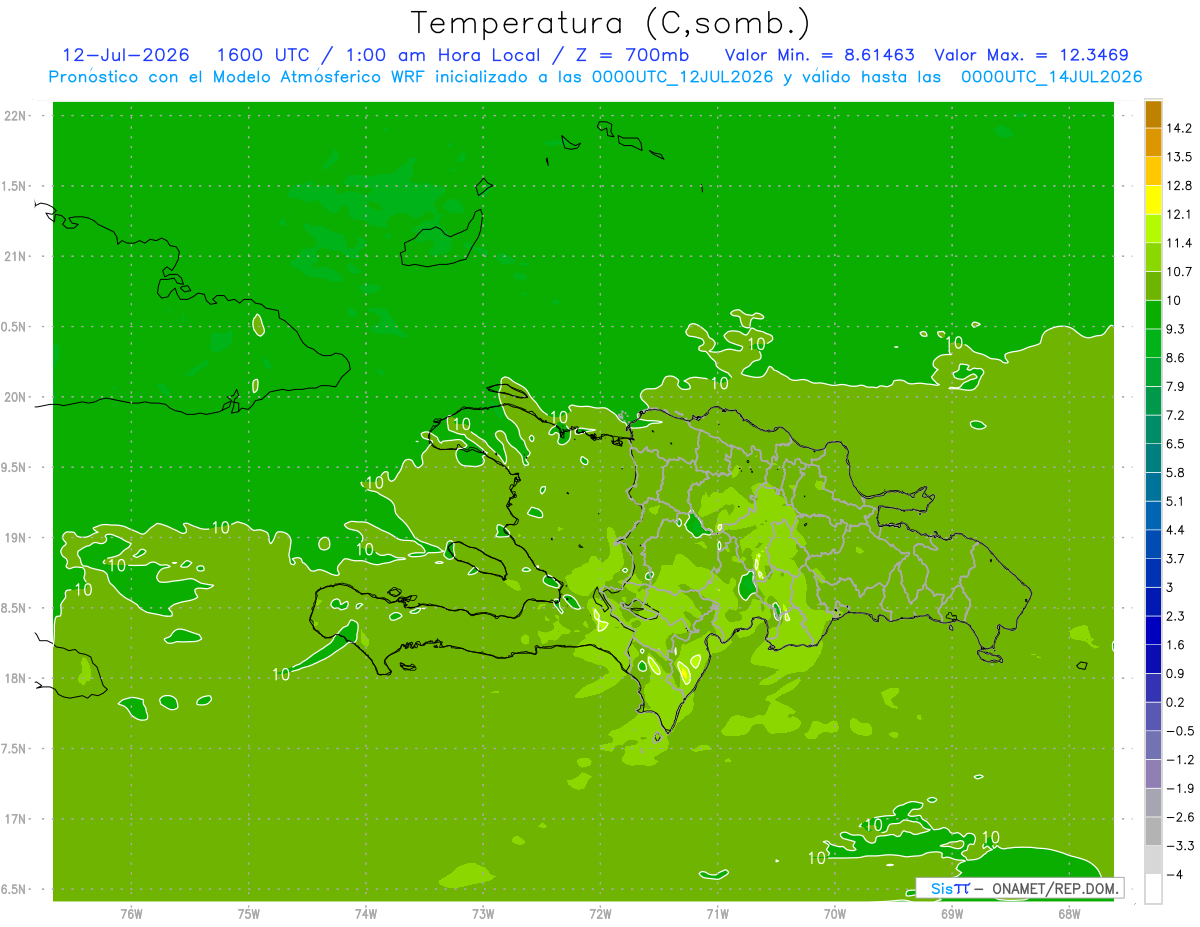Click the '21N' latitude label
The image size is (1200, 927).
click(17, 256)
